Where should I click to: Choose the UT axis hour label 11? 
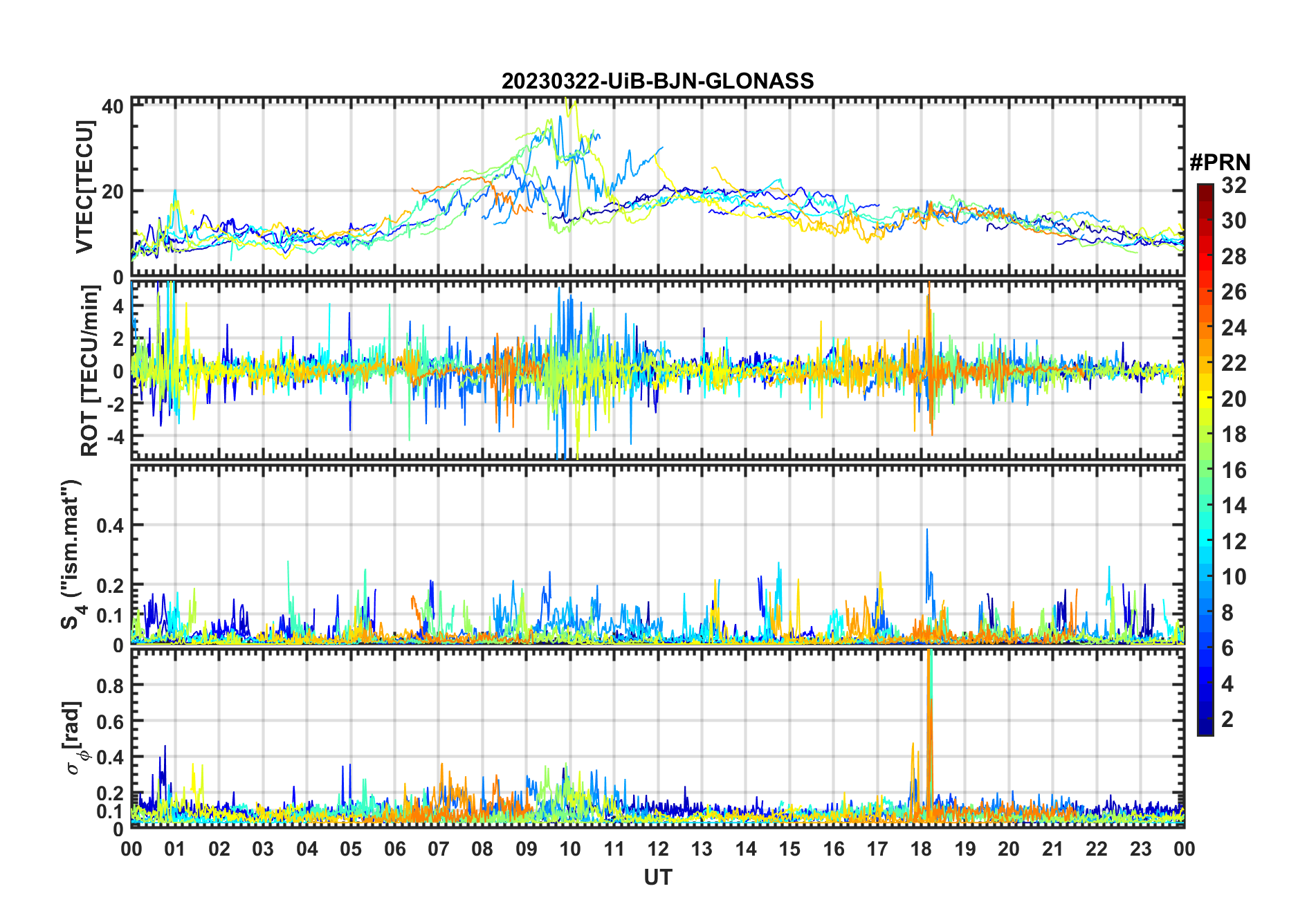(x=614, y=849)
